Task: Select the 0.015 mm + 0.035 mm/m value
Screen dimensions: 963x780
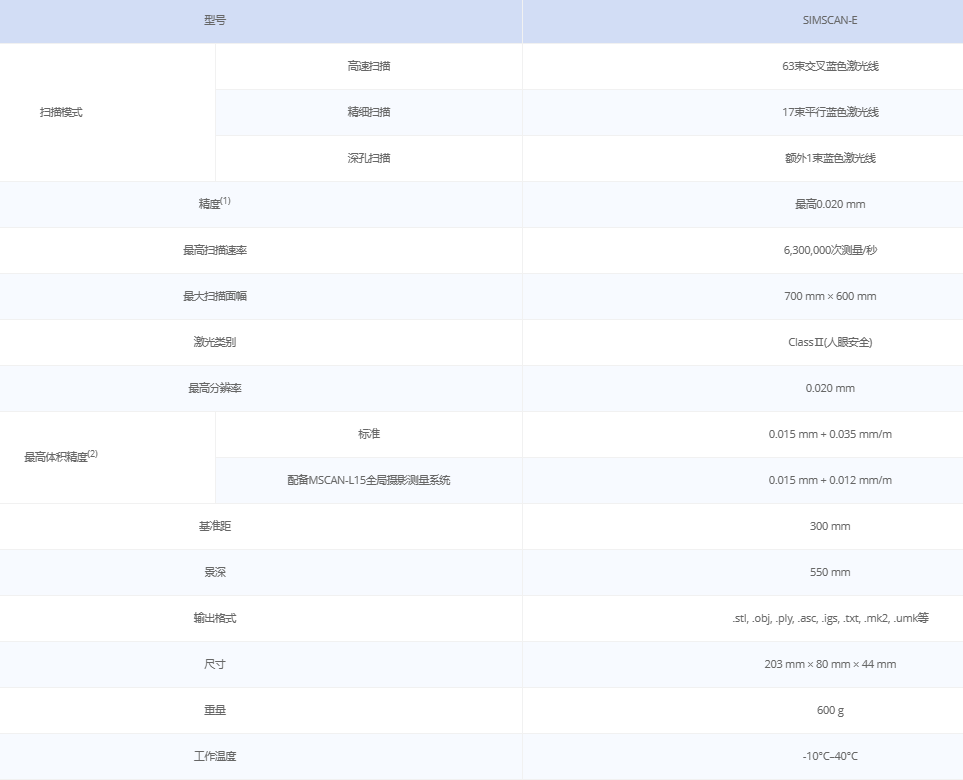Action: tap(829, 434)
